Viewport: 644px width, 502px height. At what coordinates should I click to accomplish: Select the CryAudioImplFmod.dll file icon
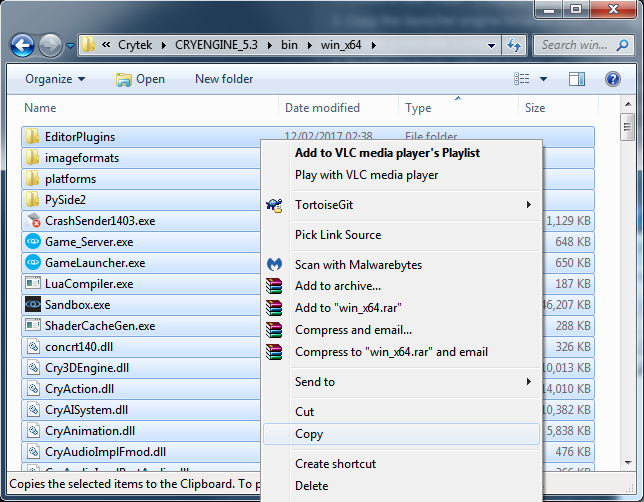tap(33, 451)
